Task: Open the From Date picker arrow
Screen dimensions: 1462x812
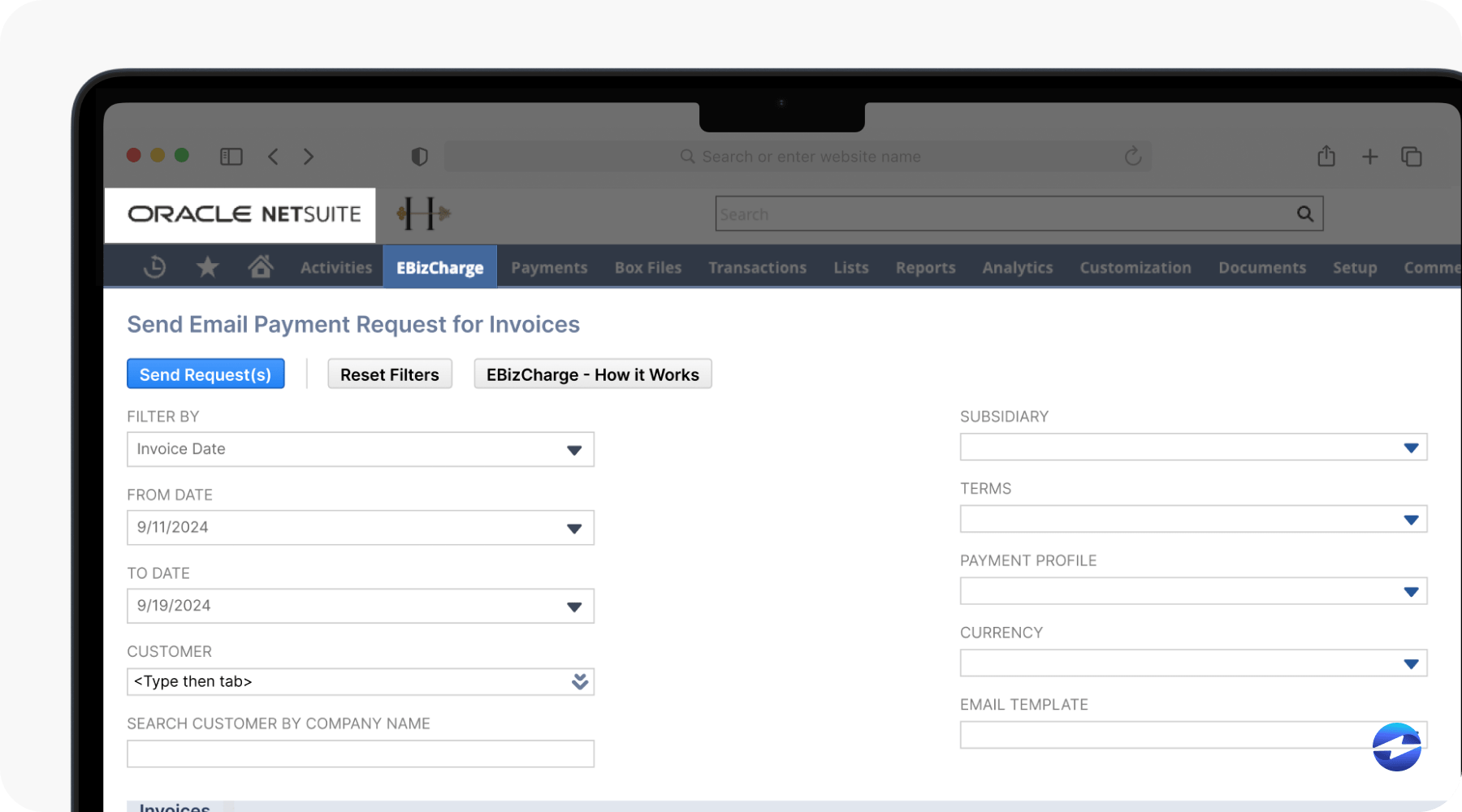Action: tap(574, 529)
